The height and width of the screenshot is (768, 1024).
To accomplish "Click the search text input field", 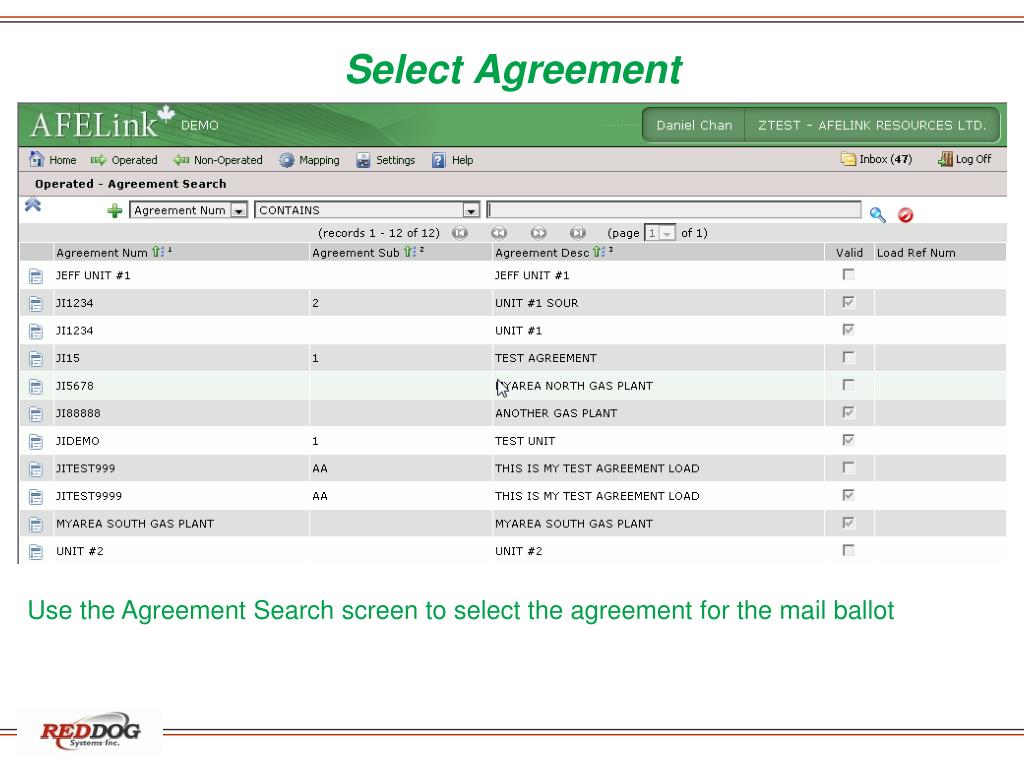I will tap(674, 210).
